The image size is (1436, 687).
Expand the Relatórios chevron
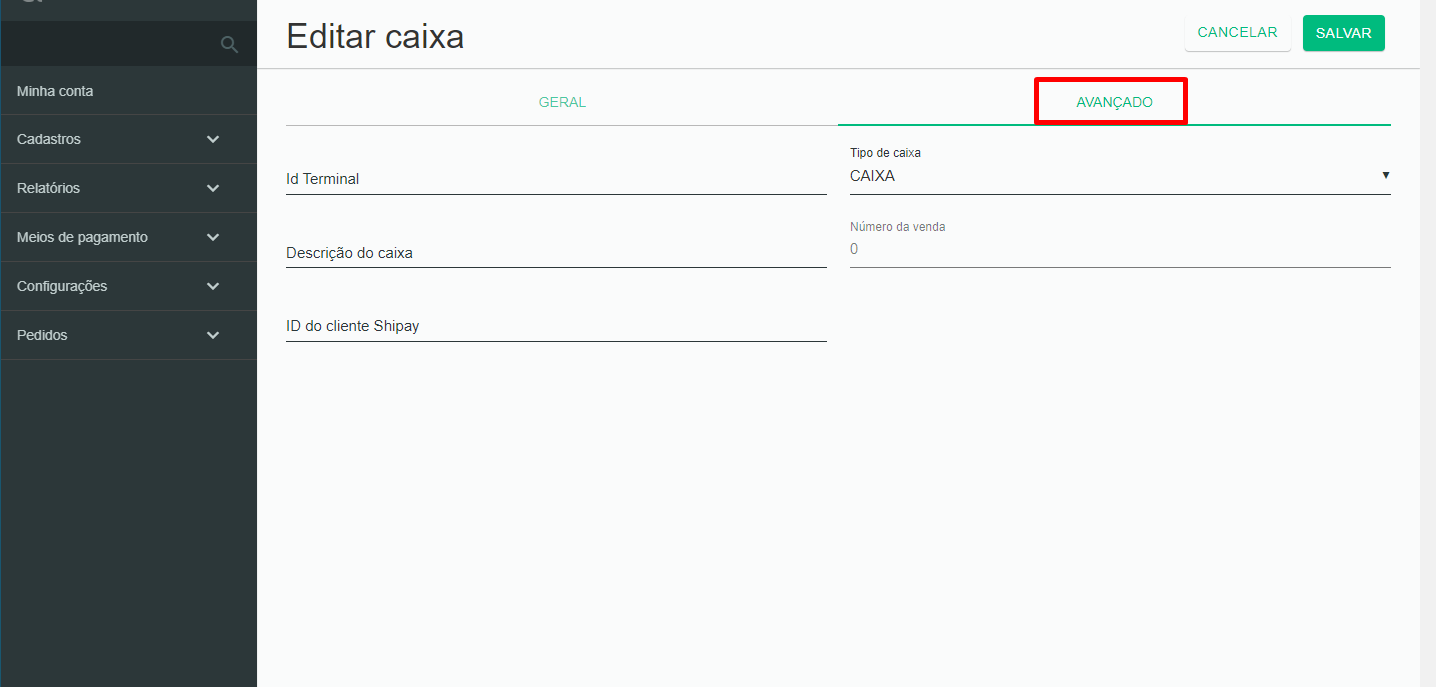(212, 188)
